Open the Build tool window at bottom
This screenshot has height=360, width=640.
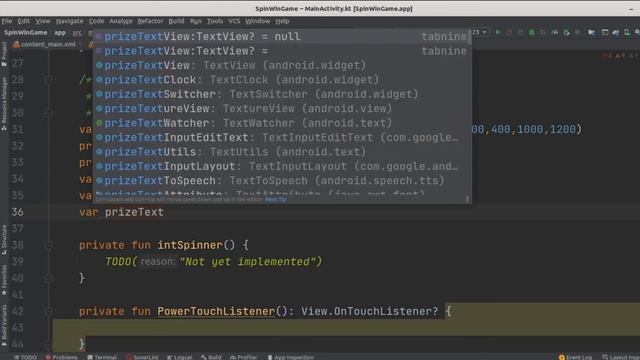pos(211,357)
